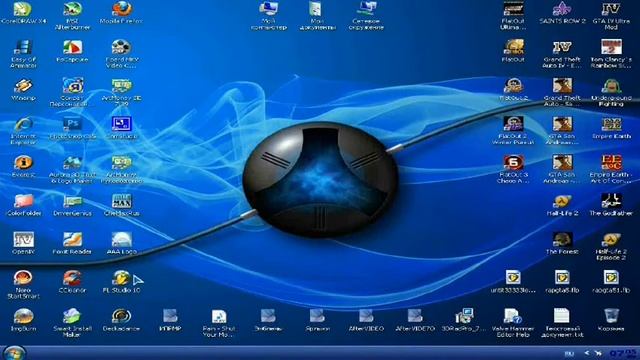This screenshot has width=640, height=360.
Task: Click the Windows Start orb
Action: coord(14,353)
